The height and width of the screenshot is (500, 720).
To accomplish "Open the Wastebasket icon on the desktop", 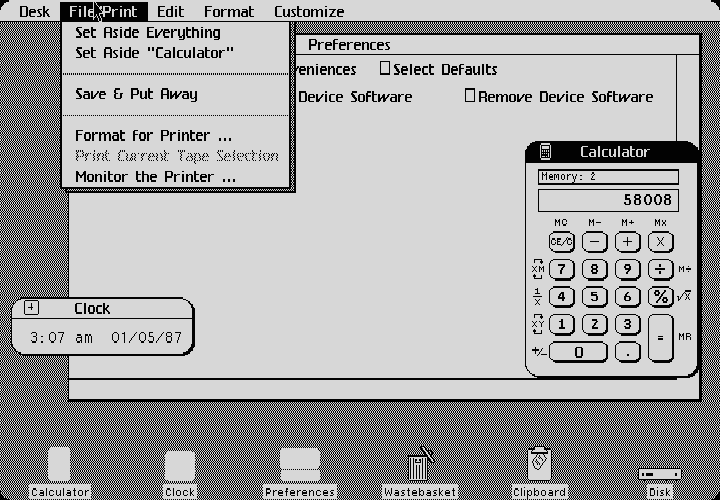I will pyautogui.click(x=419, y=466).
